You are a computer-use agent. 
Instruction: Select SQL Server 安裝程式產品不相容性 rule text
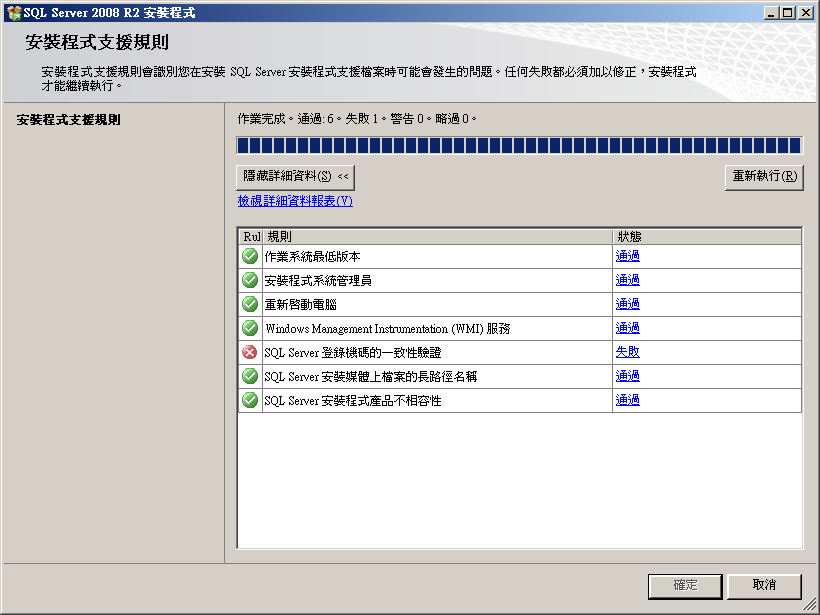coord(353,401)
